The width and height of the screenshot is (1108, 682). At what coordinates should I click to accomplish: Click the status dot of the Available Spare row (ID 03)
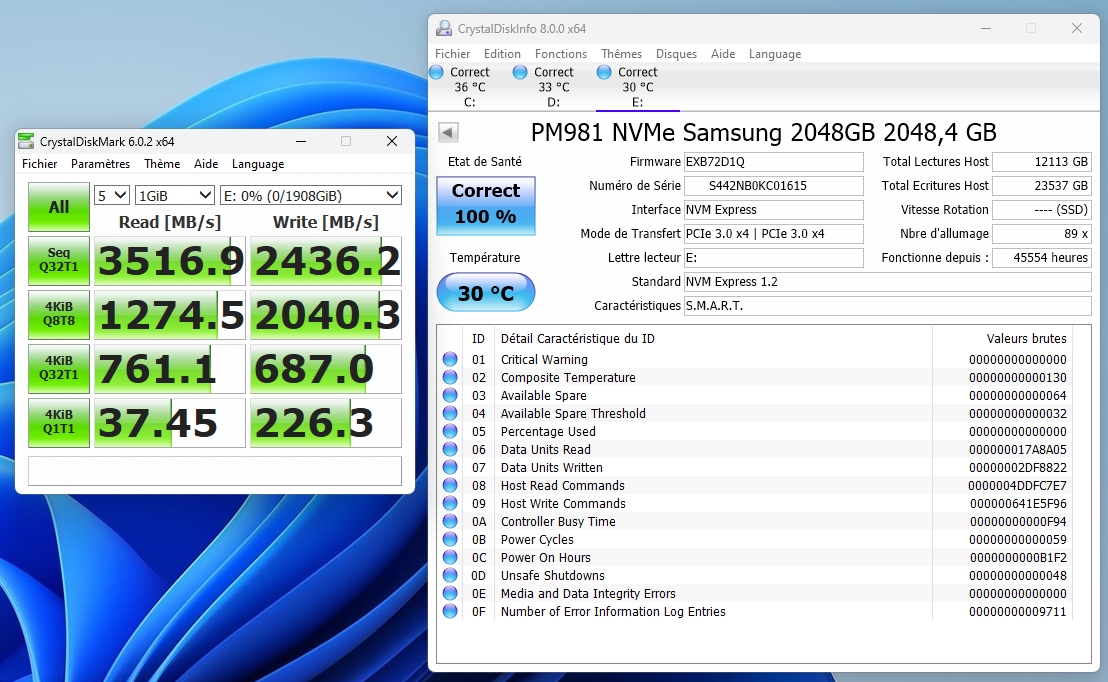[x=450, y=395]
